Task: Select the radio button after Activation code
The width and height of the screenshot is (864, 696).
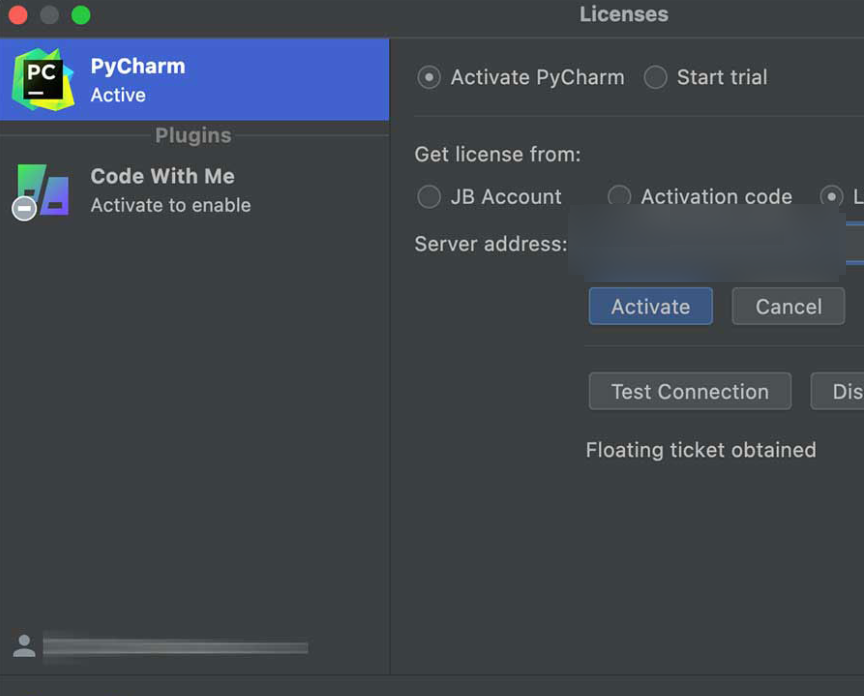Action: point(831,197)
